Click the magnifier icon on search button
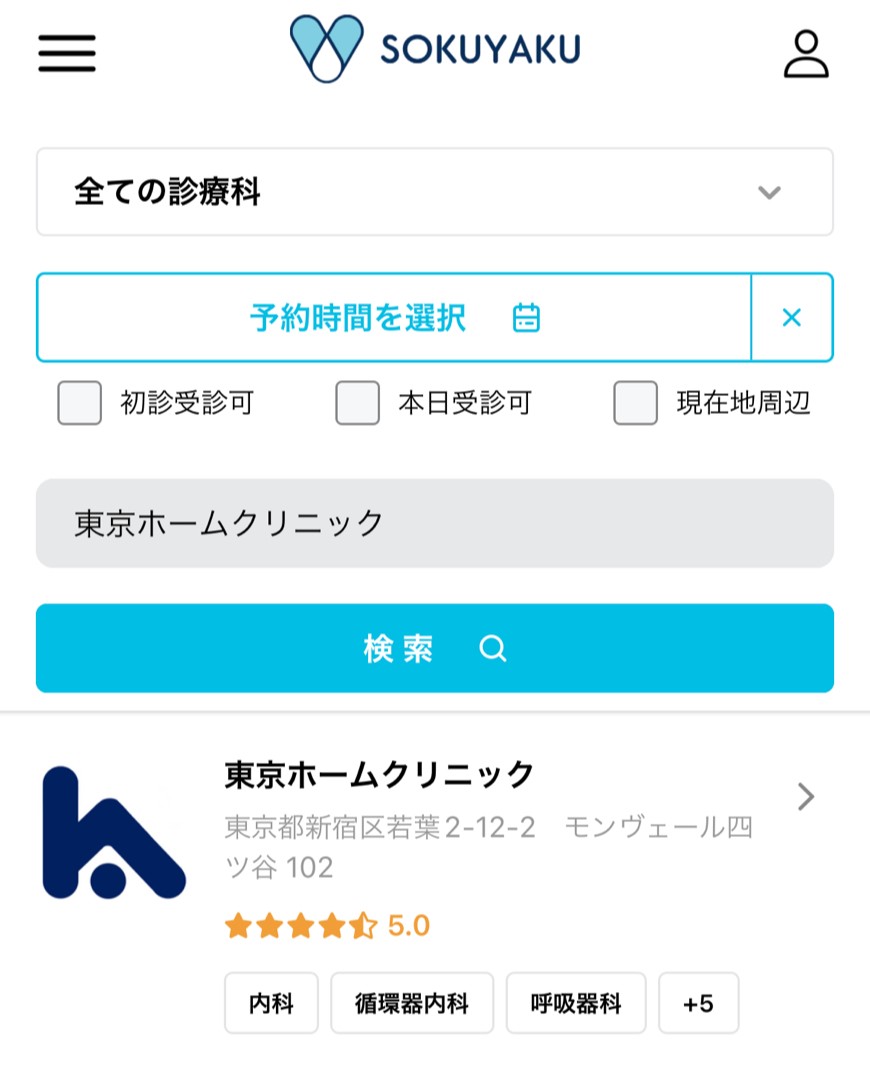 click(x=492, y=648)
